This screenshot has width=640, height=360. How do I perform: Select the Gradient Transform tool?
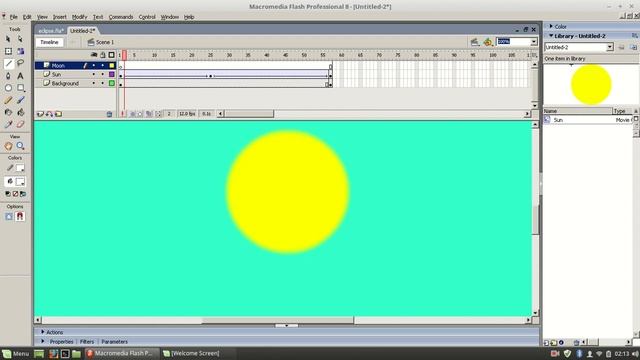click(x=20, y=51)
